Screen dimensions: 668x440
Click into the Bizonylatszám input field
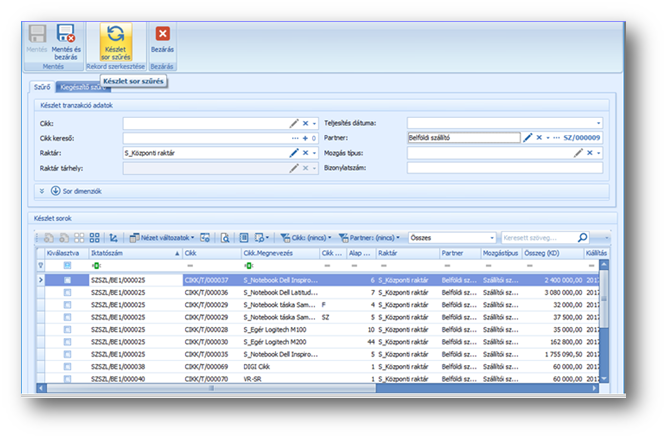[x=504, y=168]
